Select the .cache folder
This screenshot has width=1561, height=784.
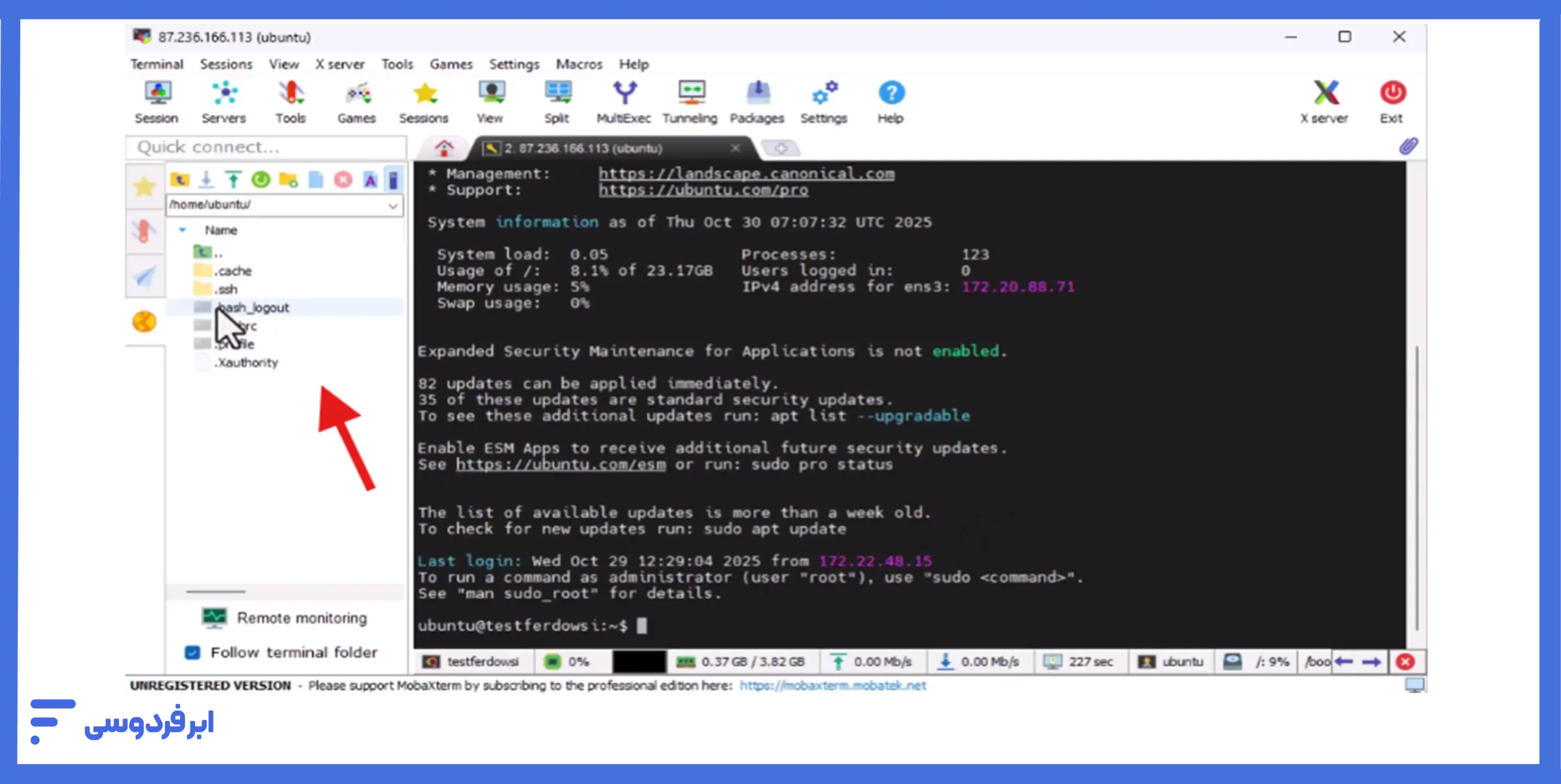tap(234, 271)
